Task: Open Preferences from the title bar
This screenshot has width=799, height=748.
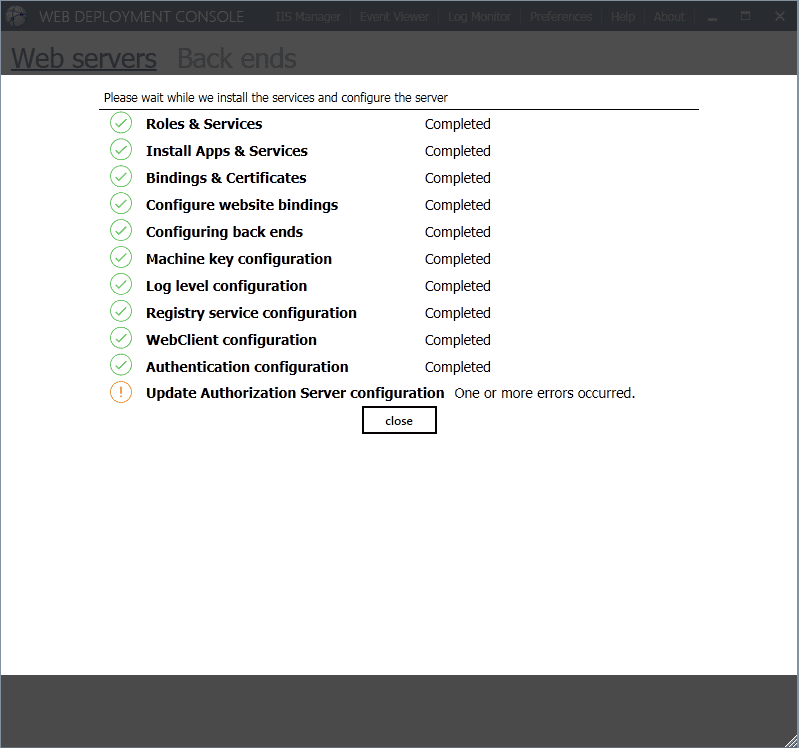Action: coord(561,17)
